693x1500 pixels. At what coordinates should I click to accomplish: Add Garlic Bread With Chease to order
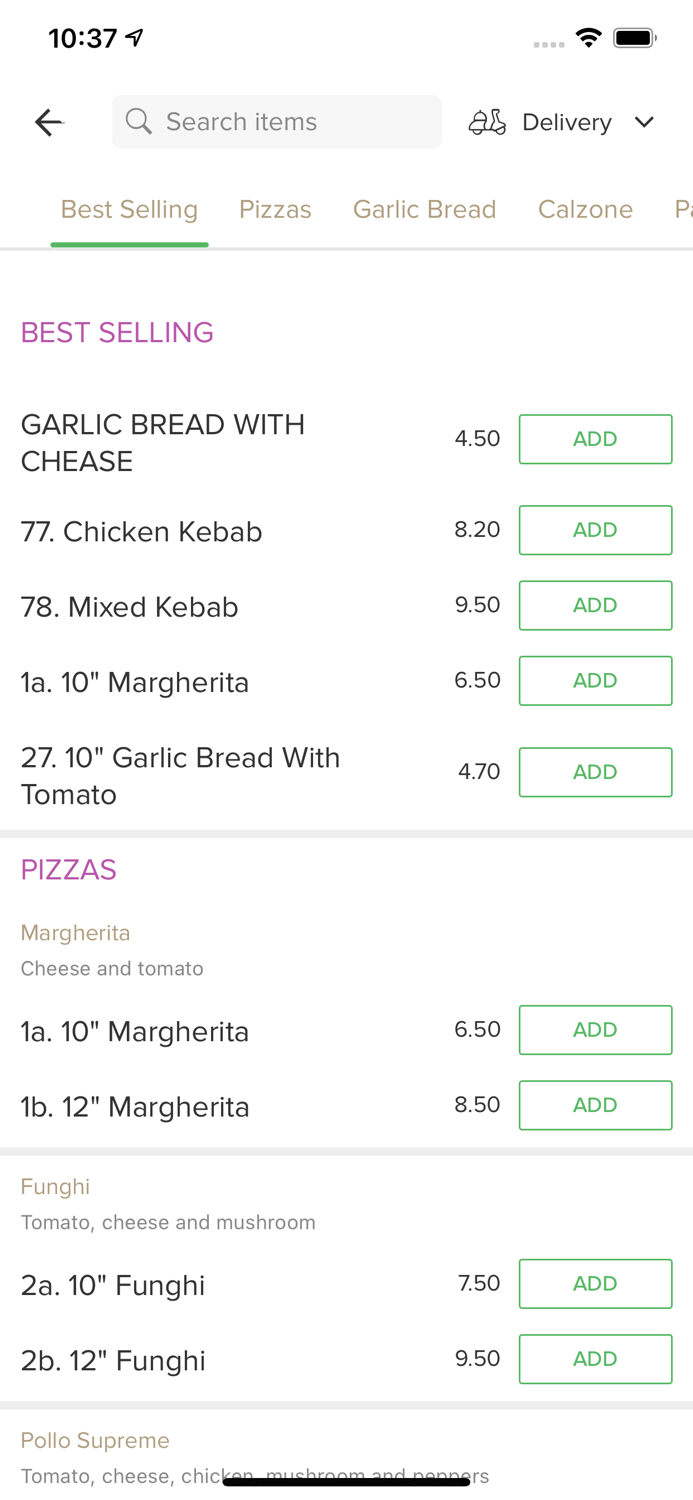tap(595, 438)
